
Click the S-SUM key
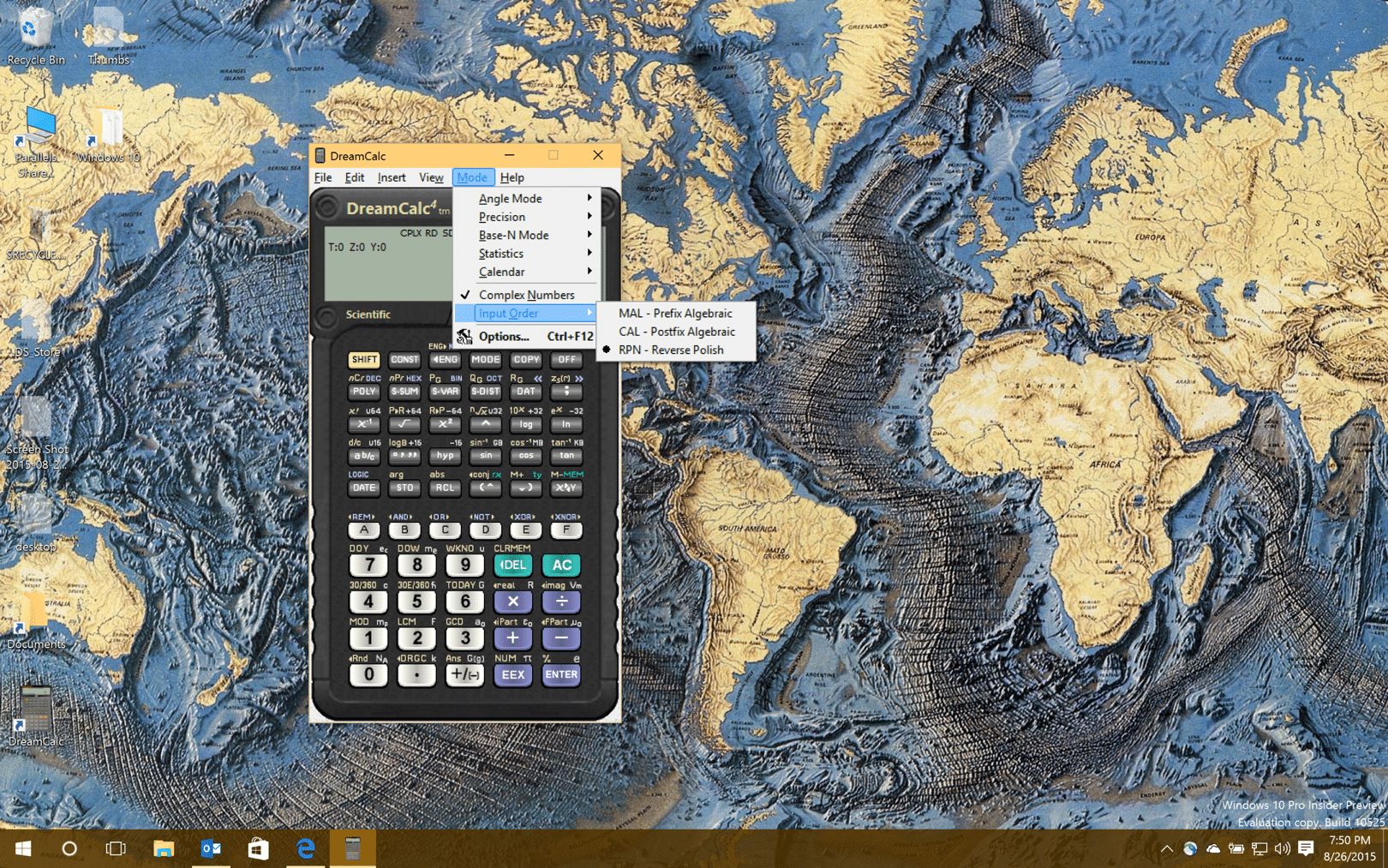point(404,392)
